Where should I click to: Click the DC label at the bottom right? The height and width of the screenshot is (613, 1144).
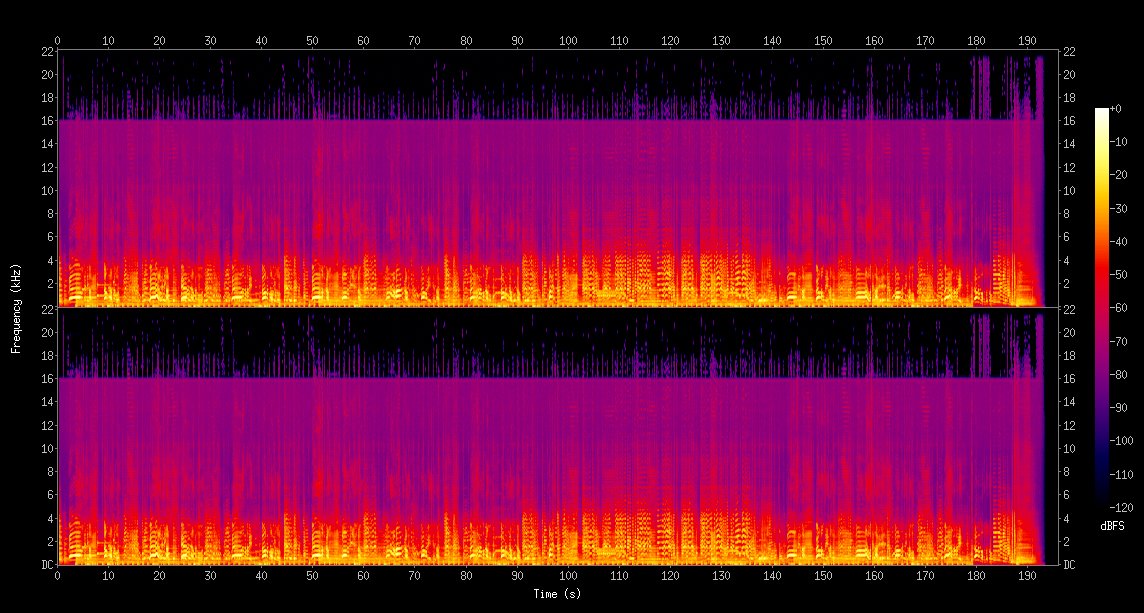[x=1071, y=565]
